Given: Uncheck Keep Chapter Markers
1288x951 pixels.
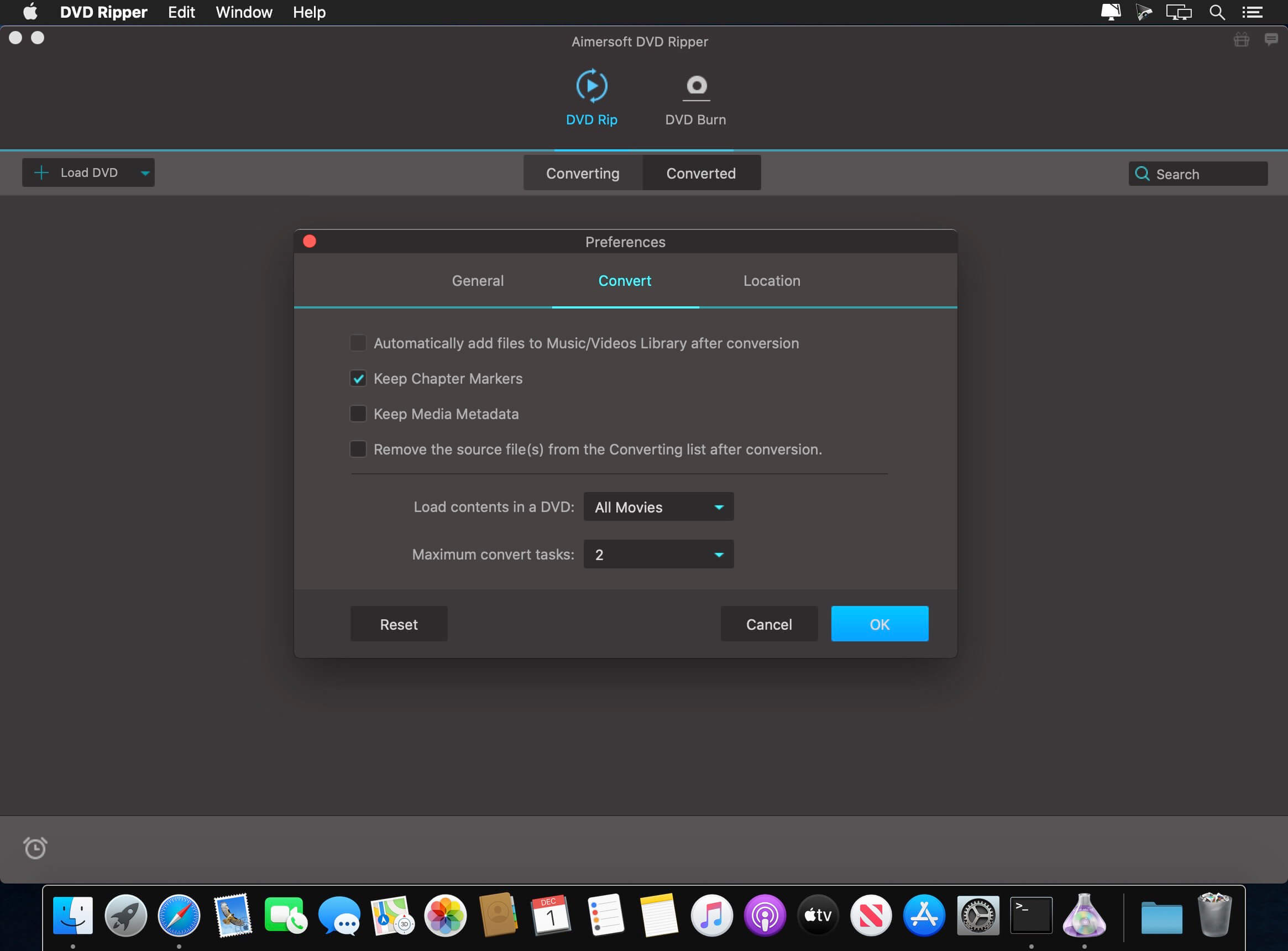Looking at the screenshot, I should (x=358, y=379).
